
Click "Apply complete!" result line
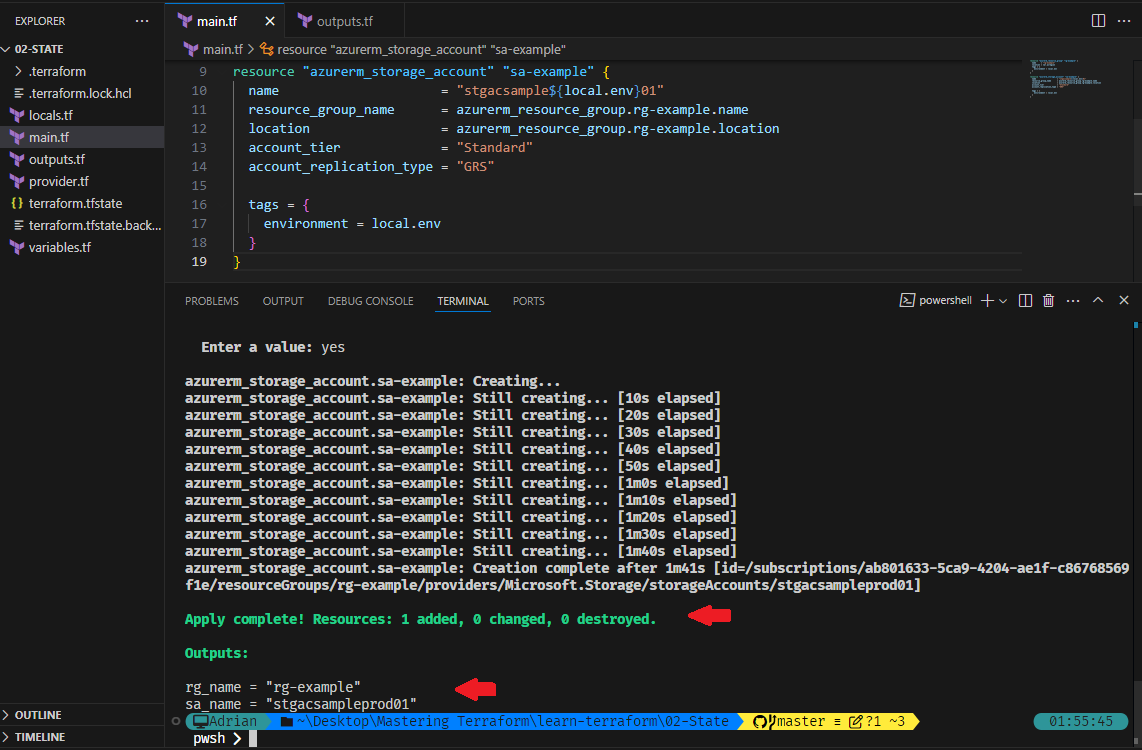tap(420, 619)
